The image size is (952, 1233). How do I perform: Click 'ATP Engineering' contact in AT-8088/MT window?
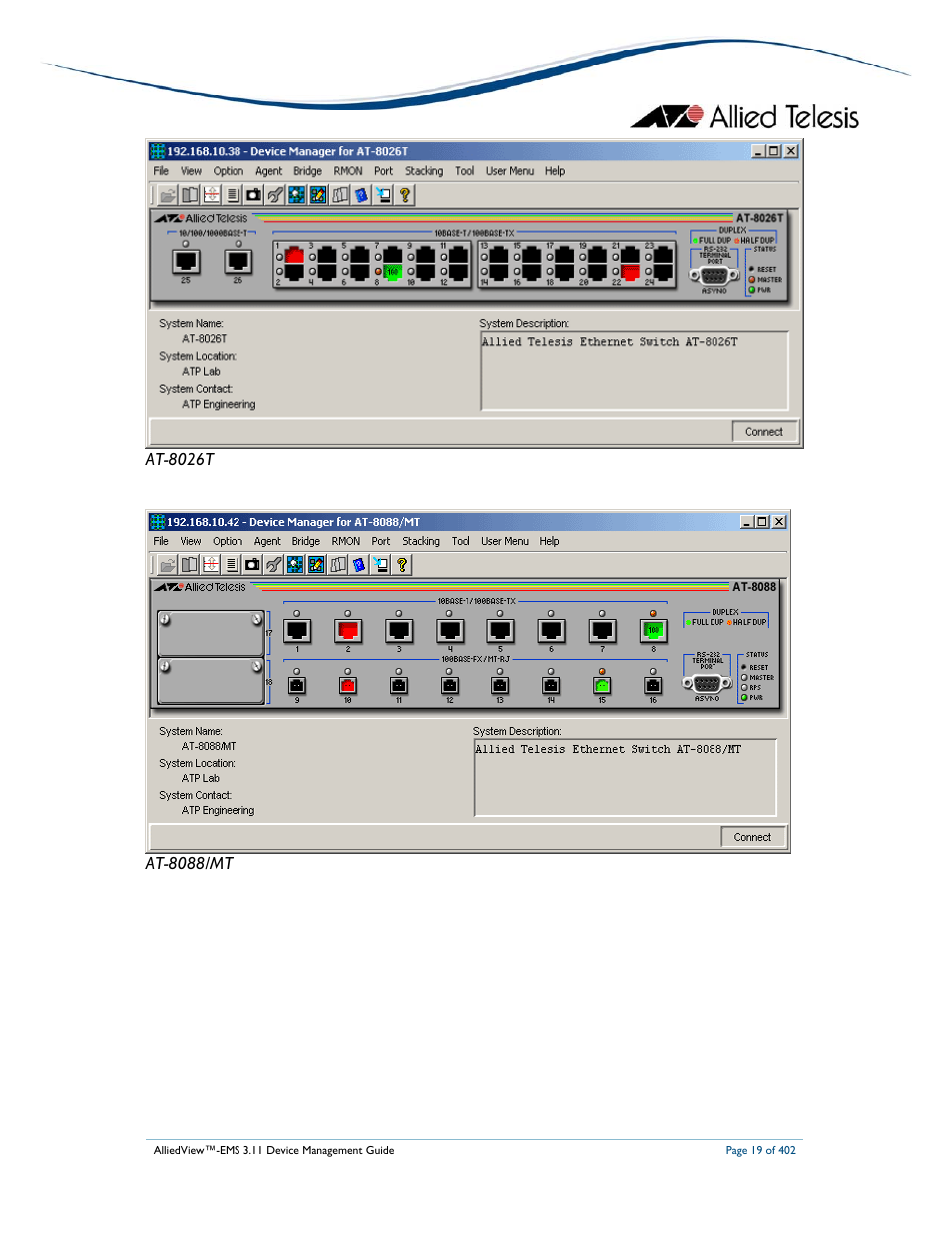(x=218, y=810)
